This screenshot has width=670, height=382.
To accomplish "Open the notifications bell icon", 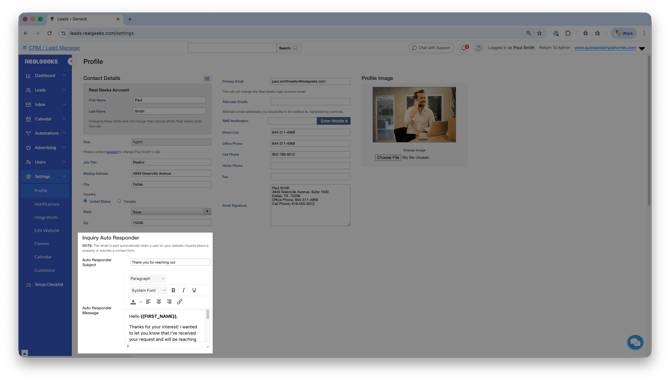I will (464, 48).
